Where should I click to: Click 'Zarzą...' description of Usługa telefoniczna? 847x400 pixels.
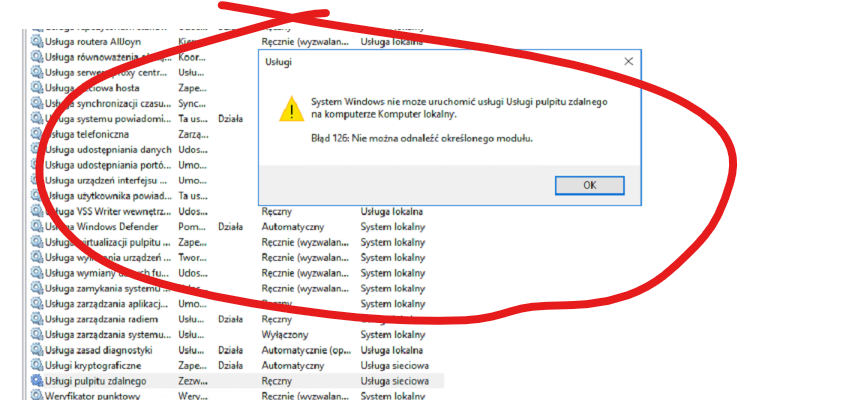193,134
